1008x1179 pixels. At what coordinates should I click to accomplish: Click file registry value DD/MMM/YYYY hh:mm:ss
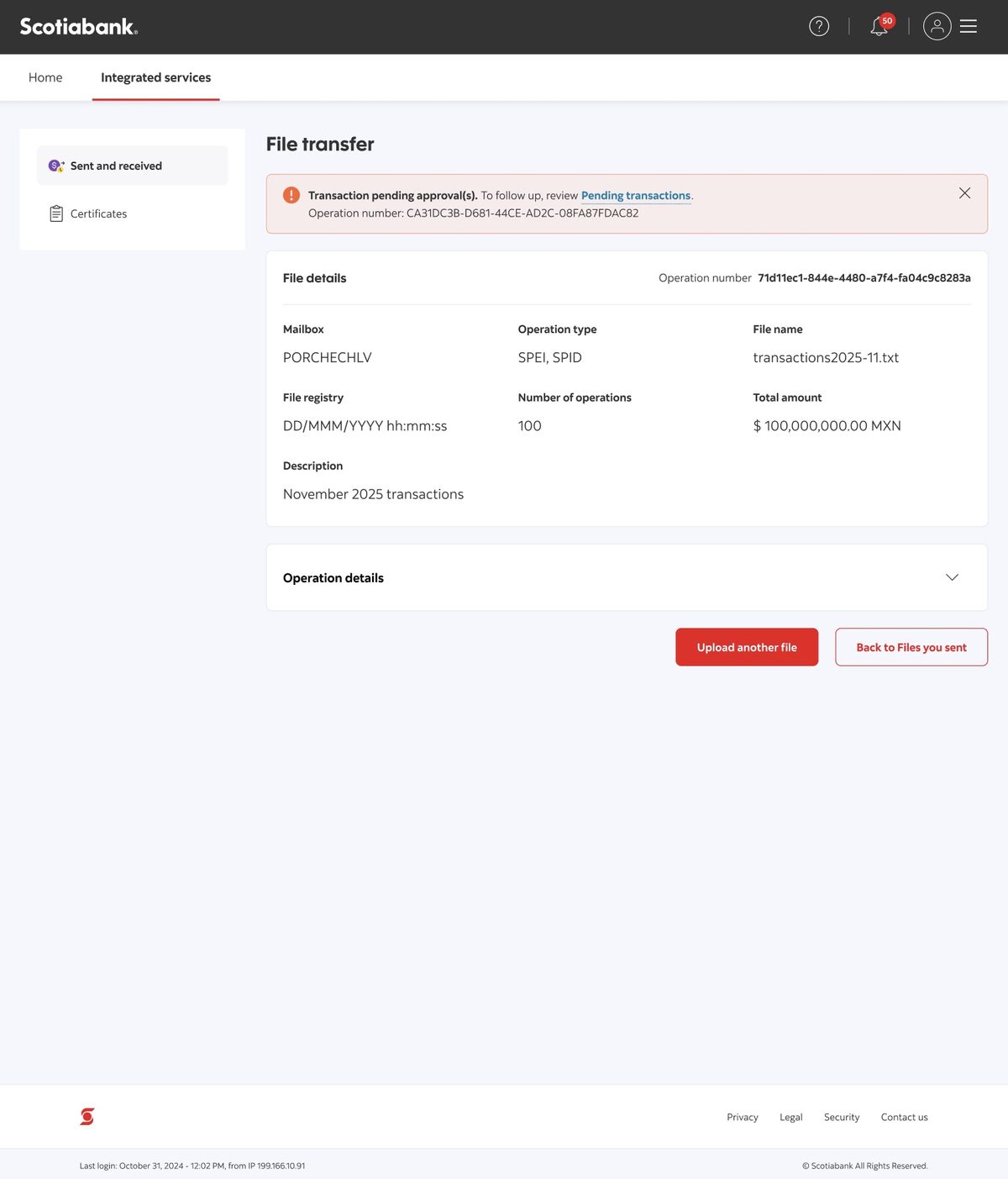point(365,426)
